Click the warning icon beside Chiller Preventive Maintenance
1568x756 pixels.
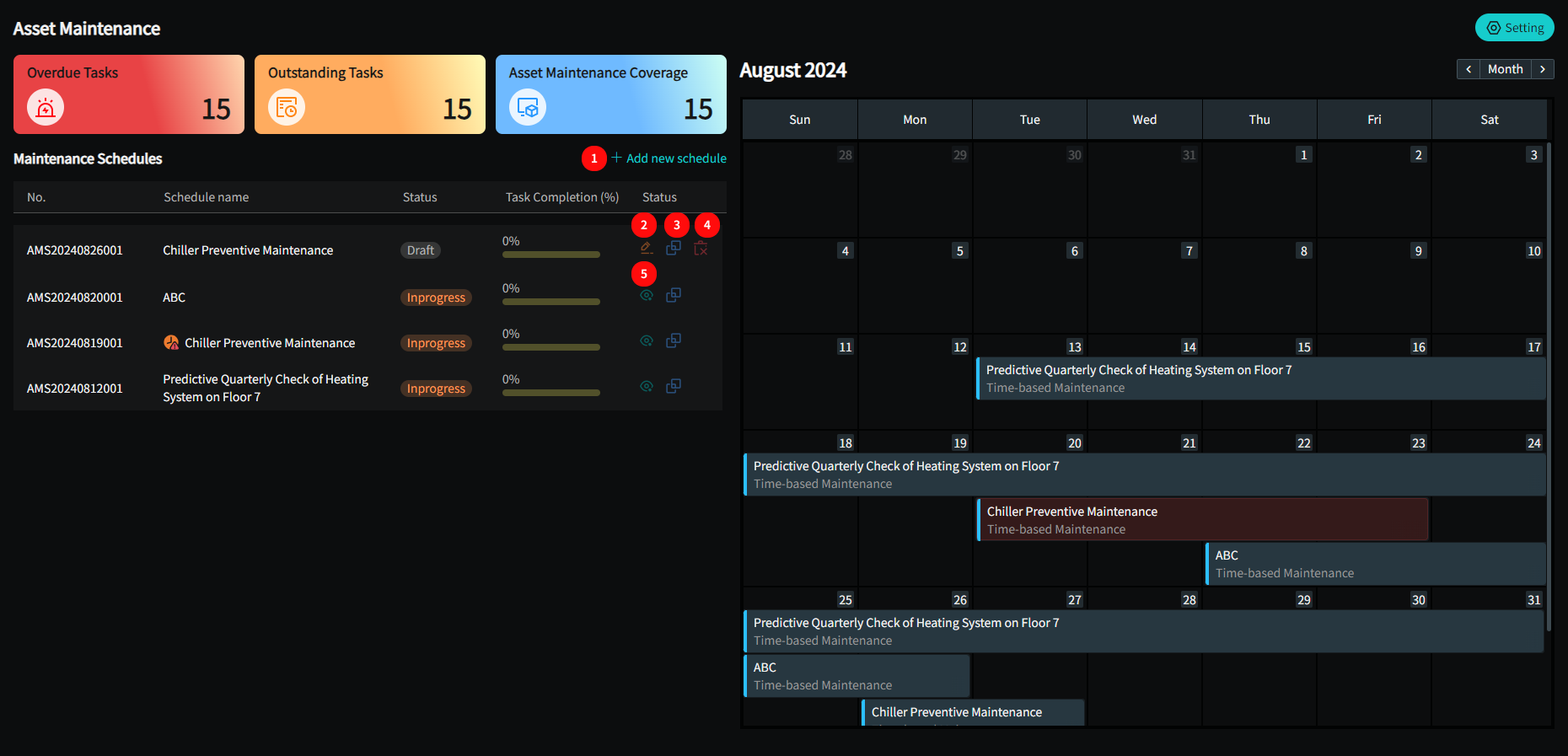click(x=171, y=342)
